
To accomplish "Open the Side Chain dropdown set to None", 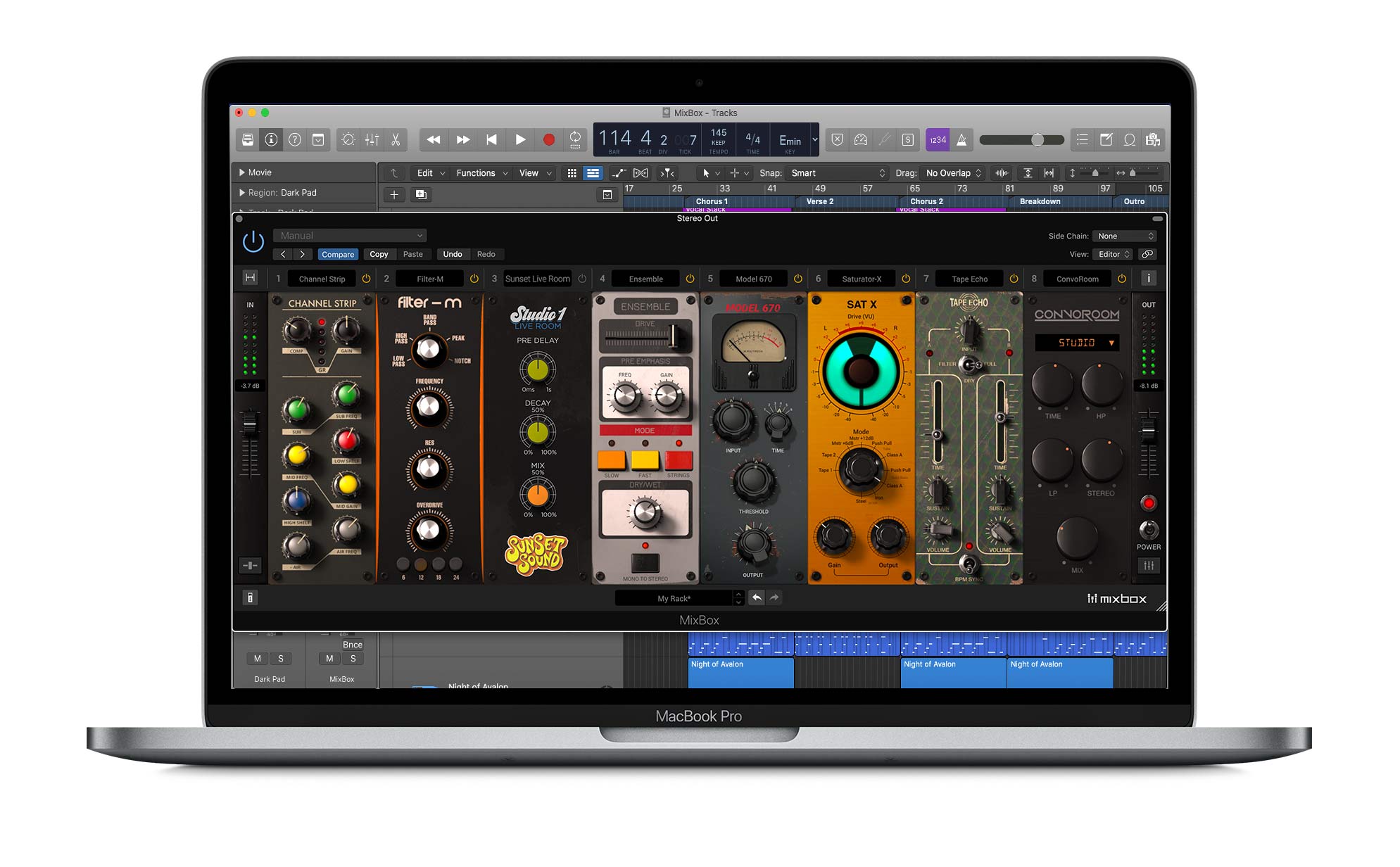I will point(1124,236).
